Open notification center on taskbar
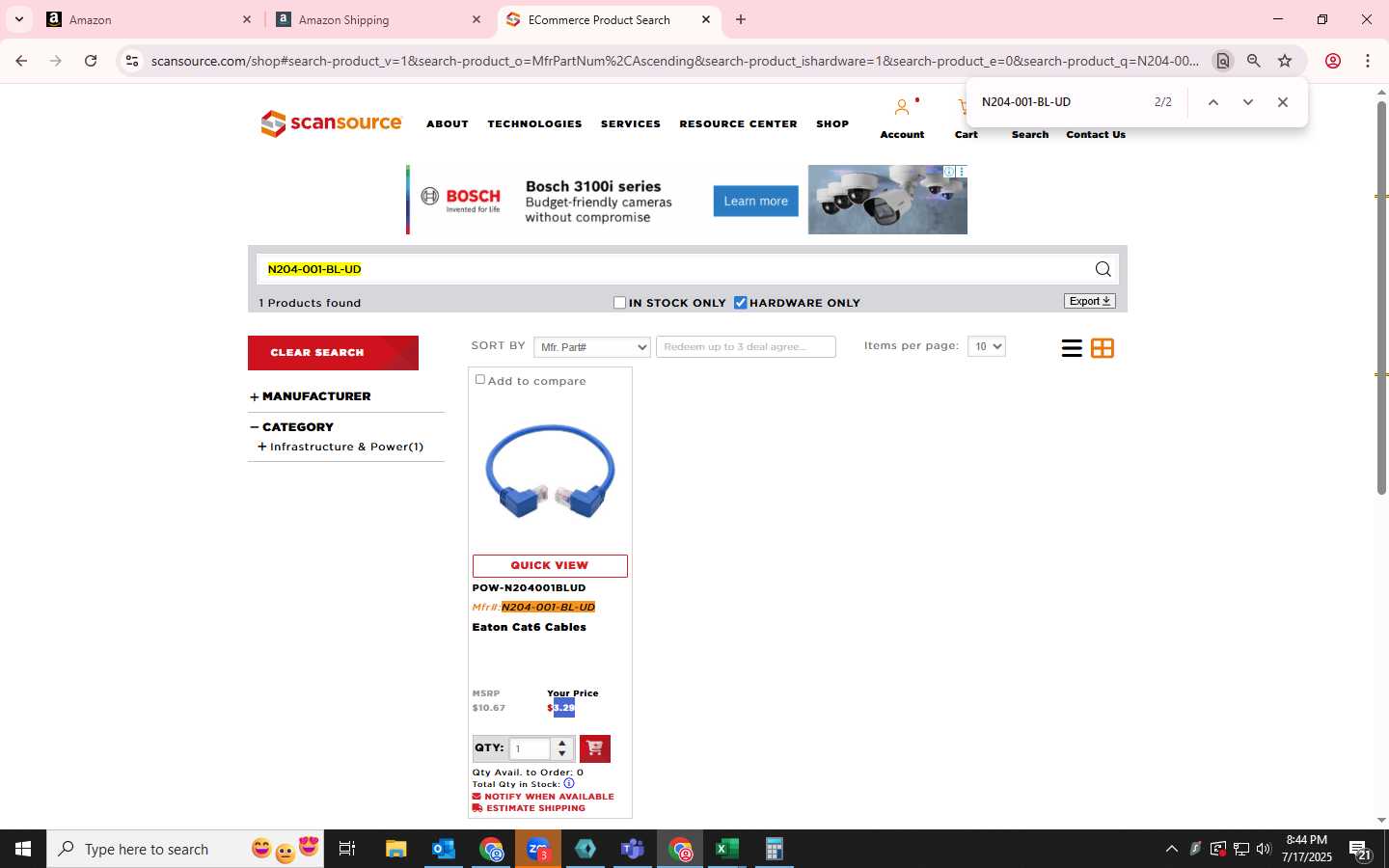 tap(1360, 850)
